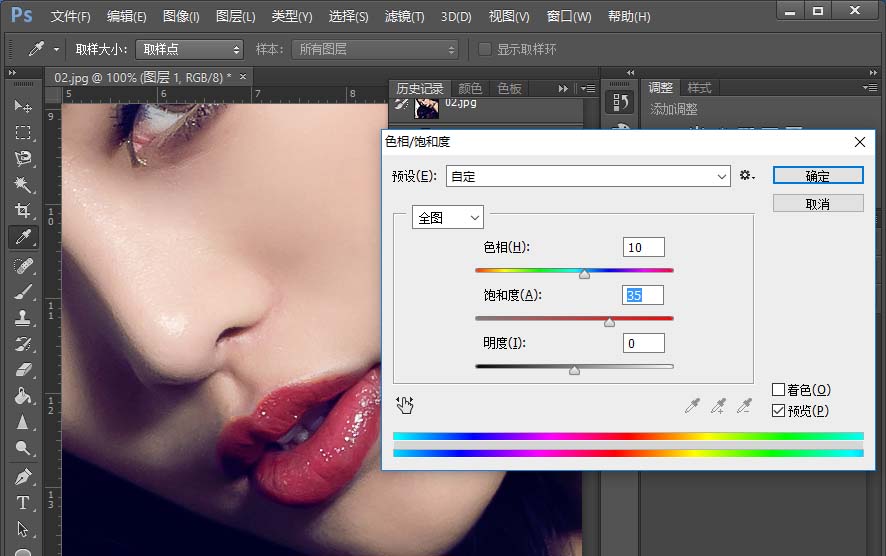Select the Zoom tool in toolbox

[x=22, y=449]
